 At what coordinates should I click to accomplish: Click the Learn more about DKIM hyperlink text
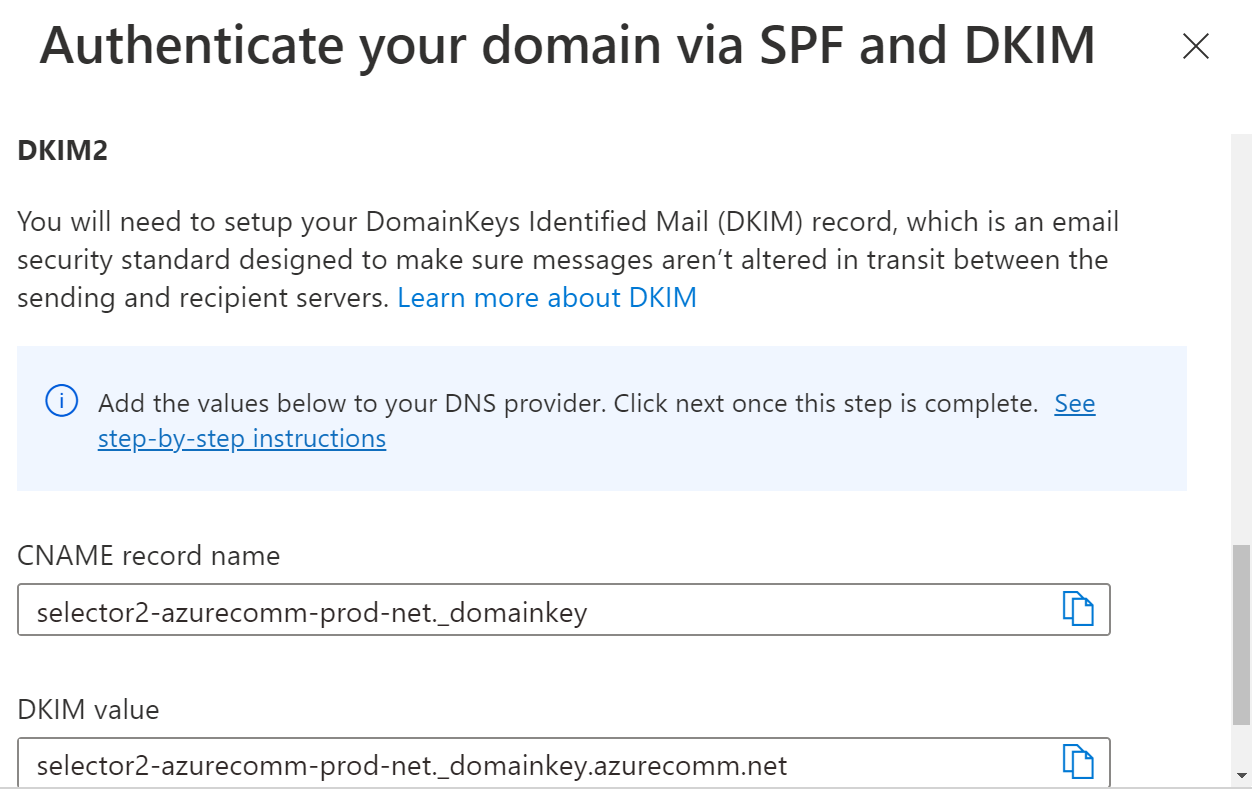coord(547,297)
